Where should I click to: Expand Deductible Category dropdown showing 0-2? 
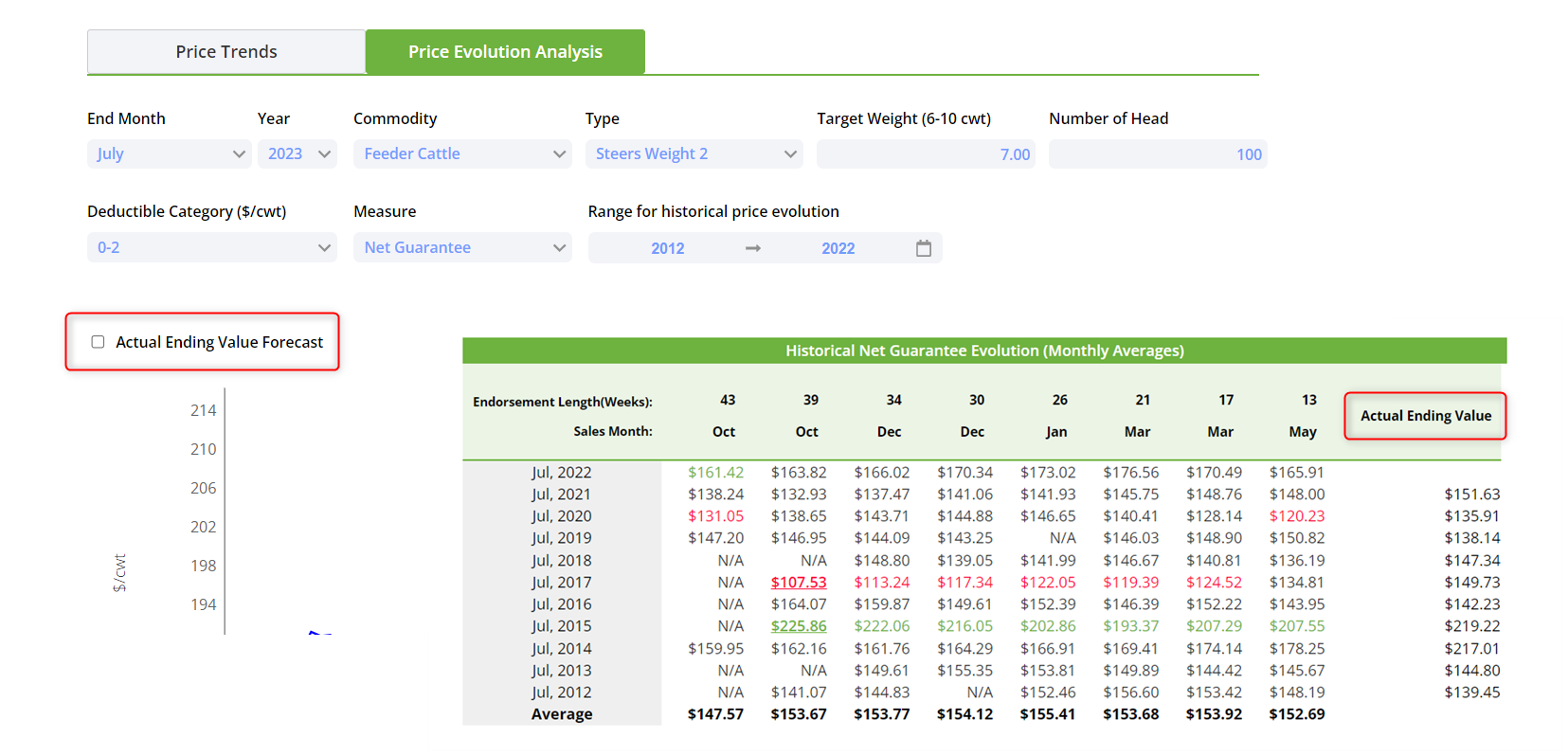[212, 247]
